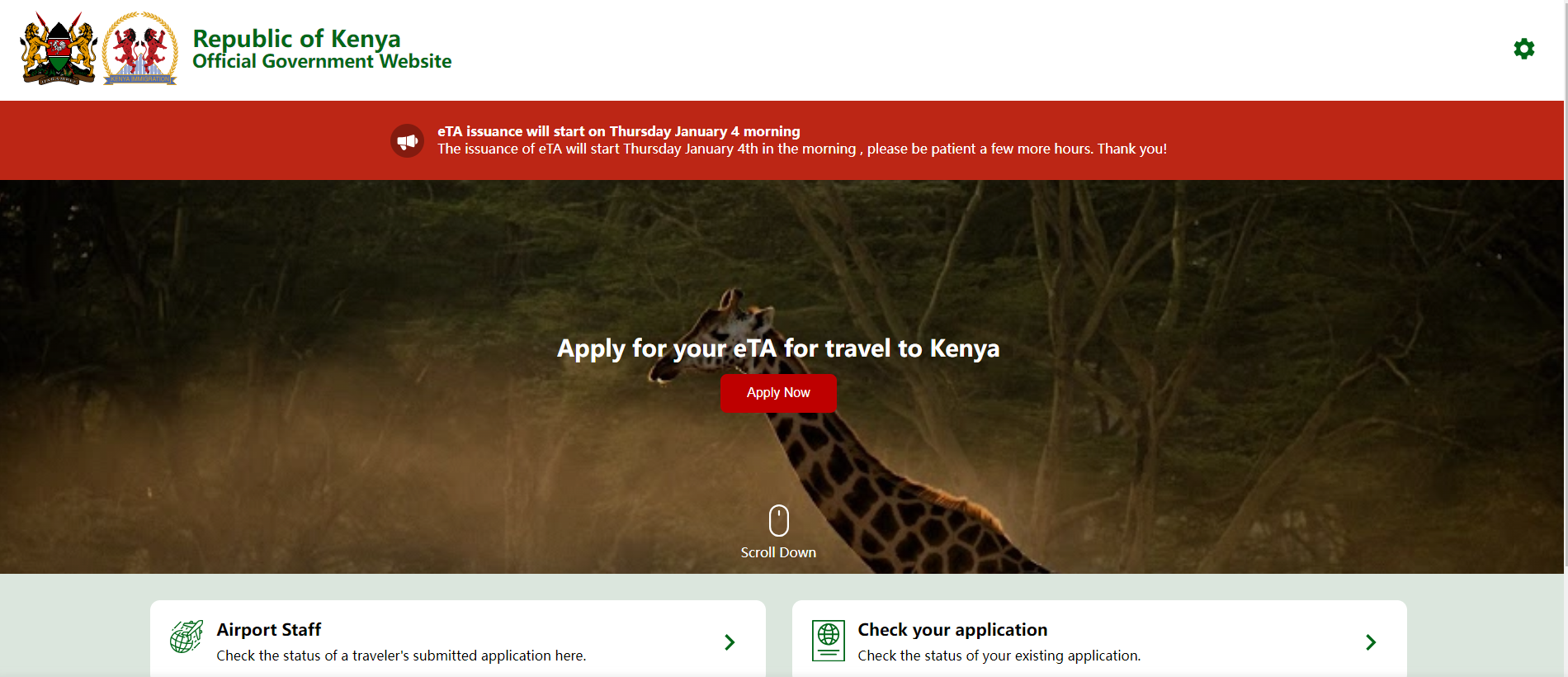Click the scroll down mouse icon
This screenshot has width=1568, height=677.
[778, 521]
